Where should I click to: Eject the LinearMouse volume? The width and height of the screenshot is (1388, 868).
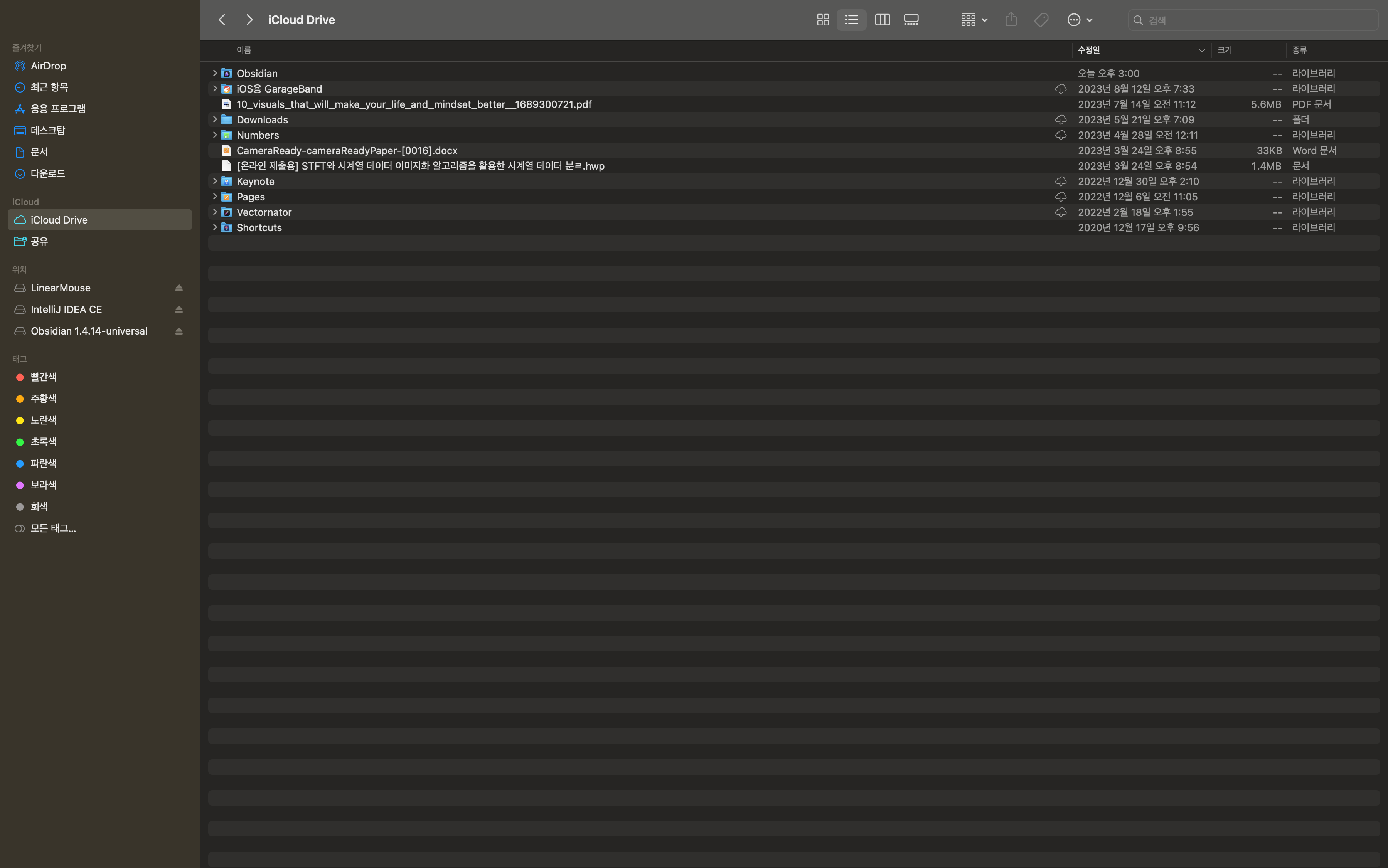[x=179, y=288]
